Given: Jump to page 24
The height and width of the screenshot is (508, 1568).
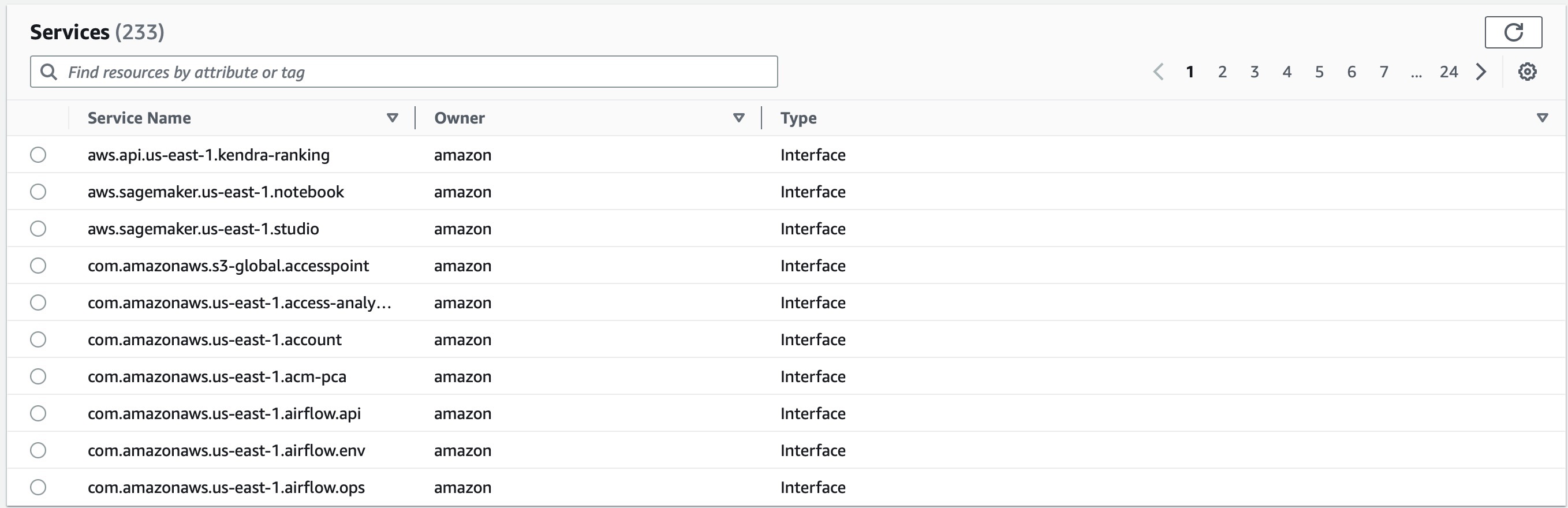Looking at the screenshot, I should pos(1448,72).
